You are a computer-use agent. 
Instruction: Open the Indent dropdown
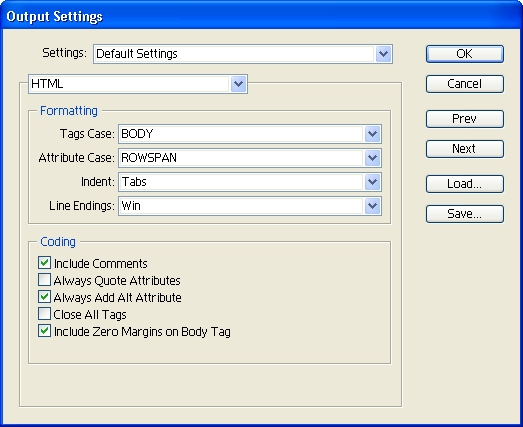click(x=372, y=182)
